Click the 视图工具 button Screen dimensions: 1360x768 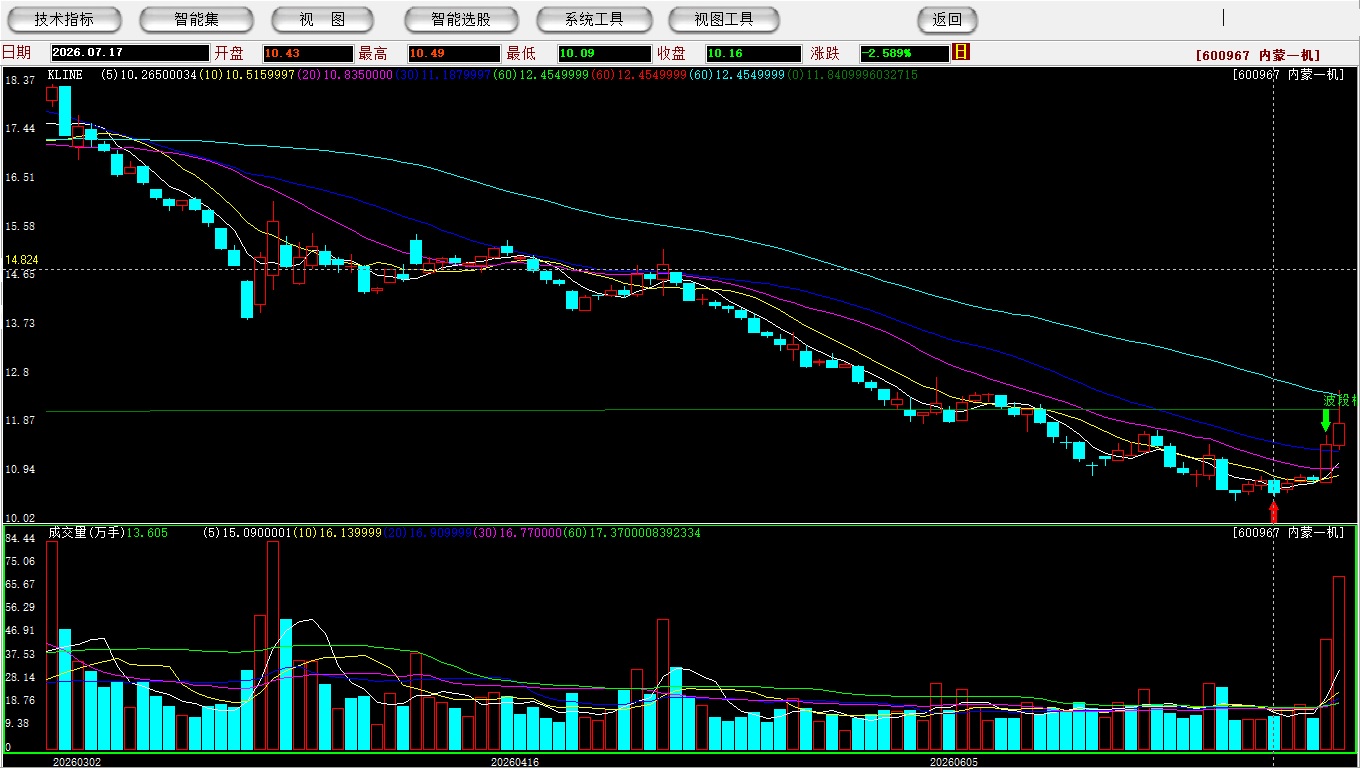(725, 19)
